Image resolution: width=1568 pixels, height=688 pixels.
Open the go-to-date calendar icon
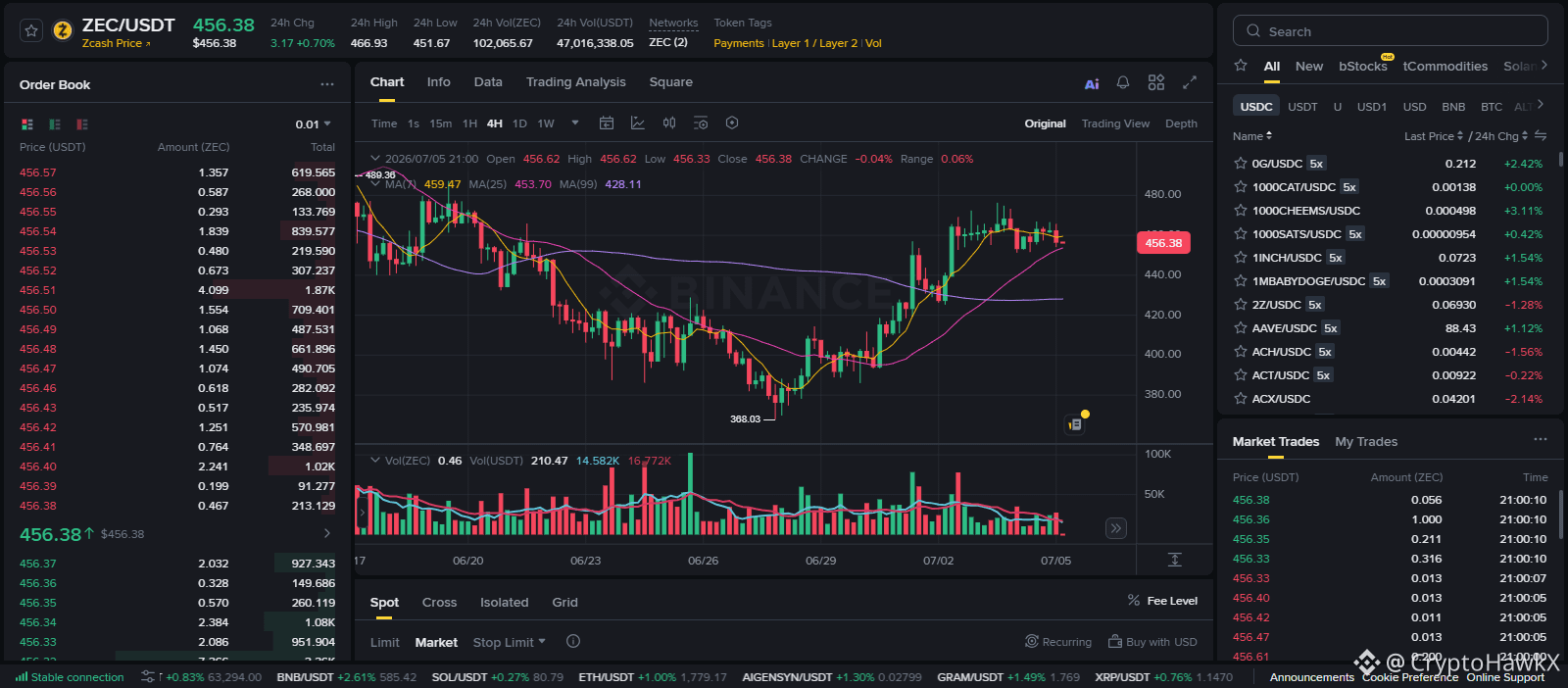(607, 123)
